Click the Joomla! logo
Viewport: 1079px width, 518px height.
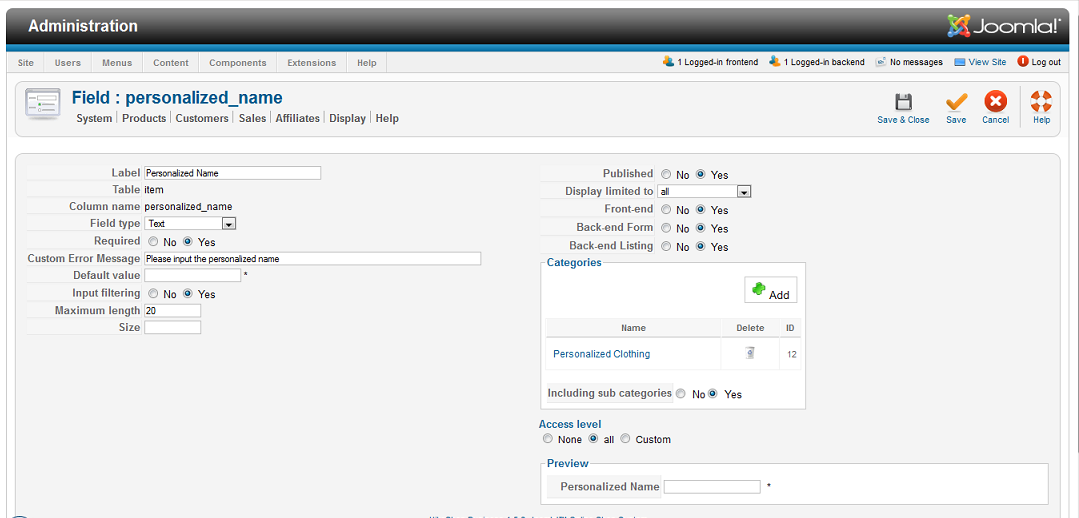click(1004, 25)
